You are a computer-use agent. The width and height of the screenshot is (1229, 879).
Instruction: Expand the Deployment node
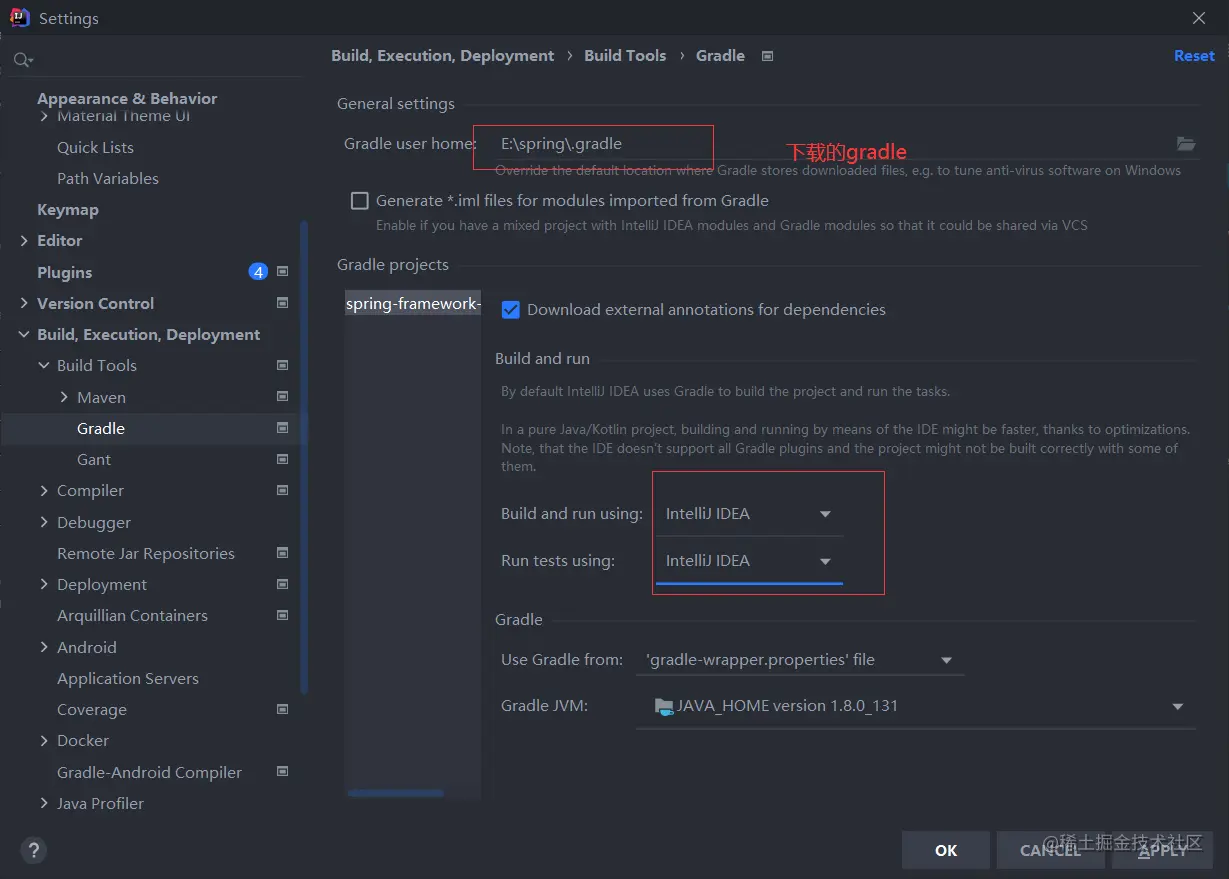point(44,584)
